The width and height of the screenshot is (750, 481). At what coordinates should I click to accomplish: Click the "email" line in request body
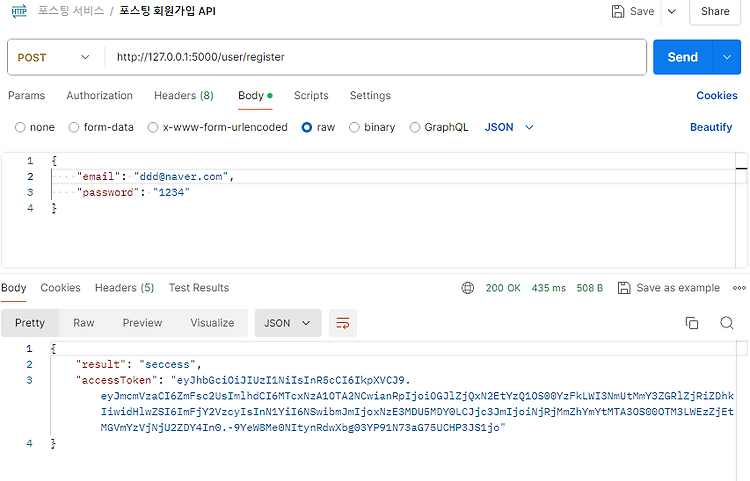(155, 176)
